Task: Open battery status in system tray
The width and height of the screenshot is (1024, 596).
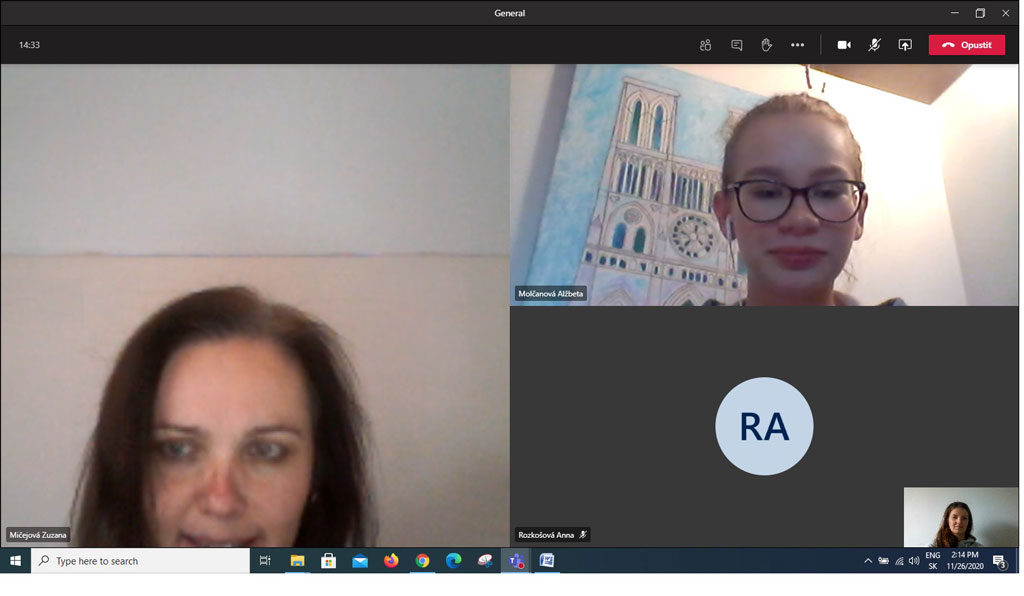Action: tap(884, 561)
